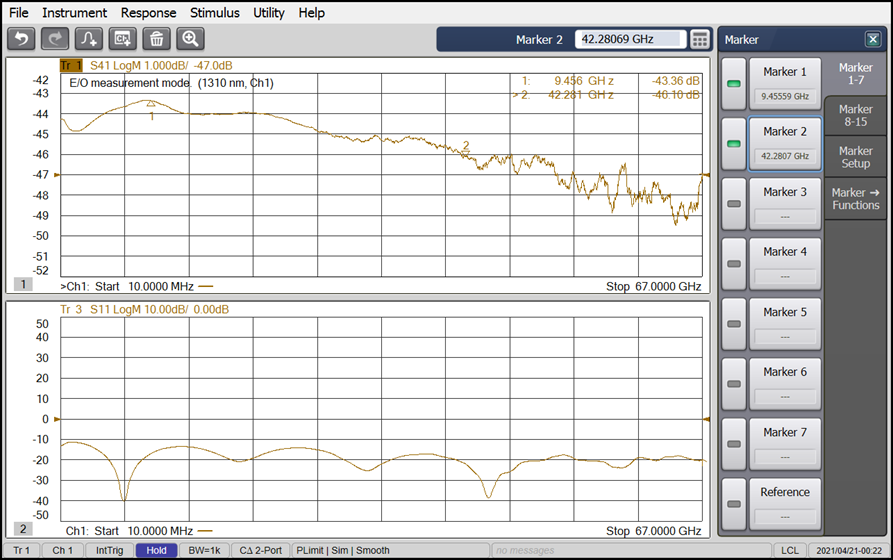Open the Marker Setup tab

coord(855,157)
